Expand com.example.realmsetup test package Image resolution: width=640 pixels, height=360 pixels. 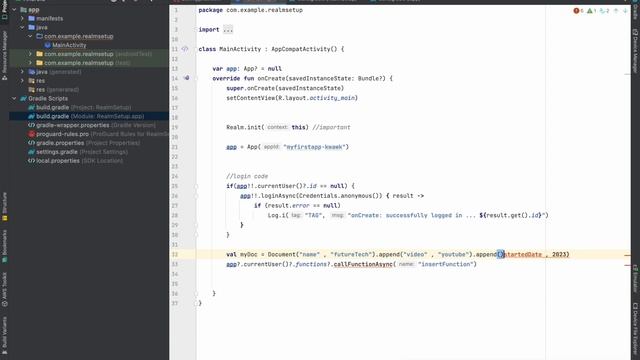pos(31,63)
